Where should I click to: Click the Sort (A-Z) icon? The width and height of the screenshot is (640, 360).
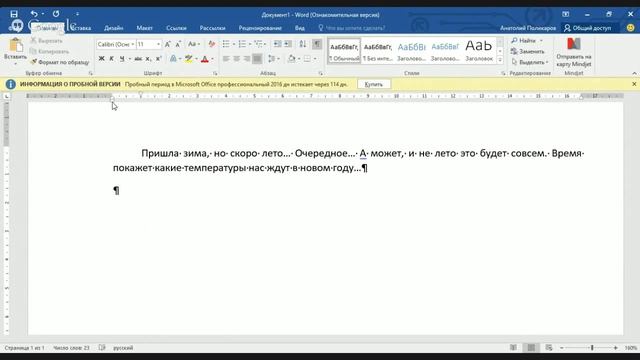point(302,44)
